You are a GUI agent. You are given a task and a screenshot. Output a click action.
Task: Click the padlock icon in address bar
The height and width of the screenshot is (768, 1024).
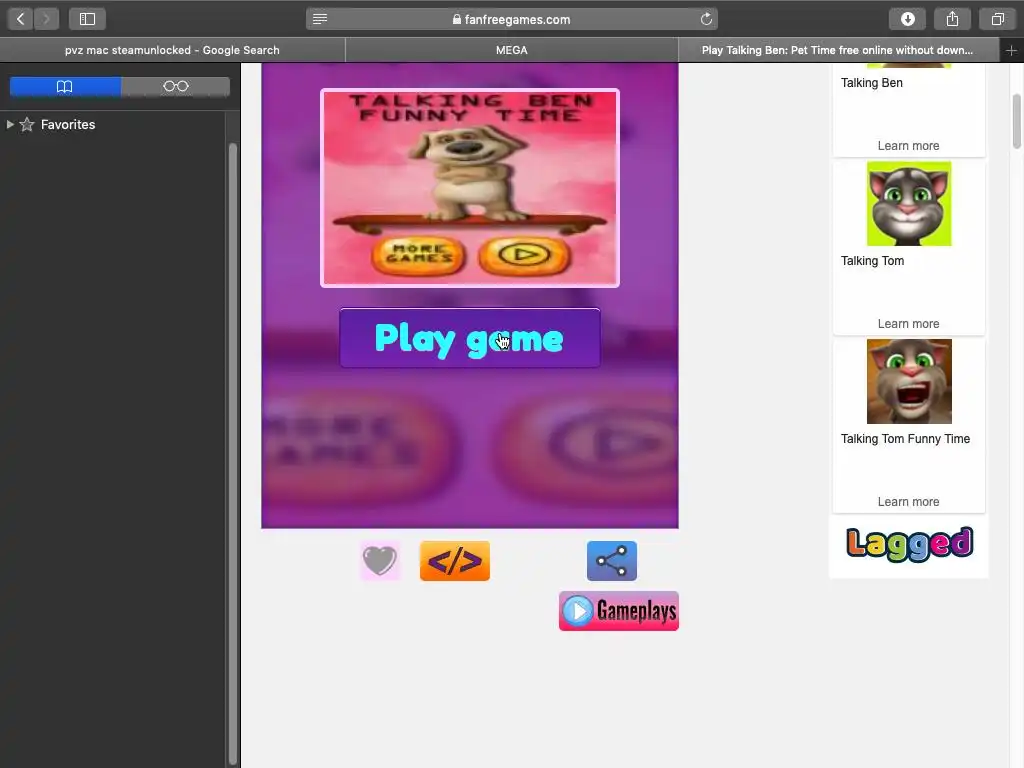coord(456,20)
